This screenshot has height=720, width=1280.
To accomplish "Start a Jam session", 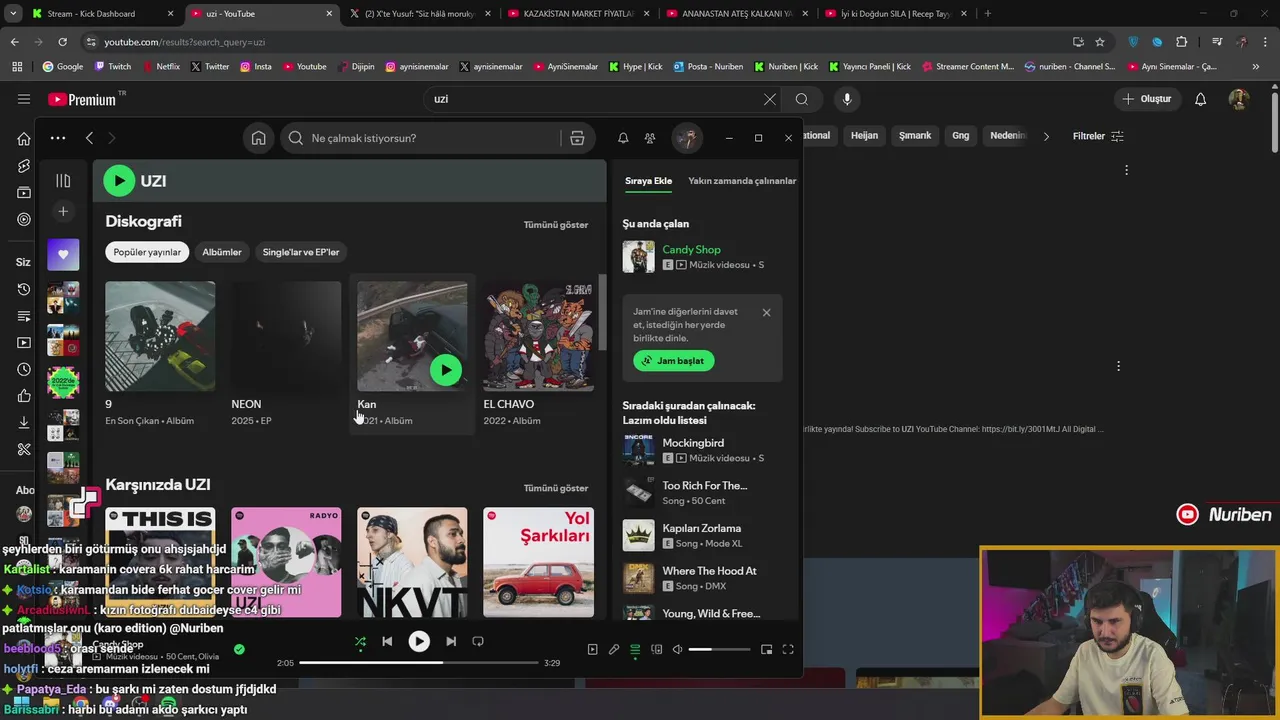I will [674, 361].
